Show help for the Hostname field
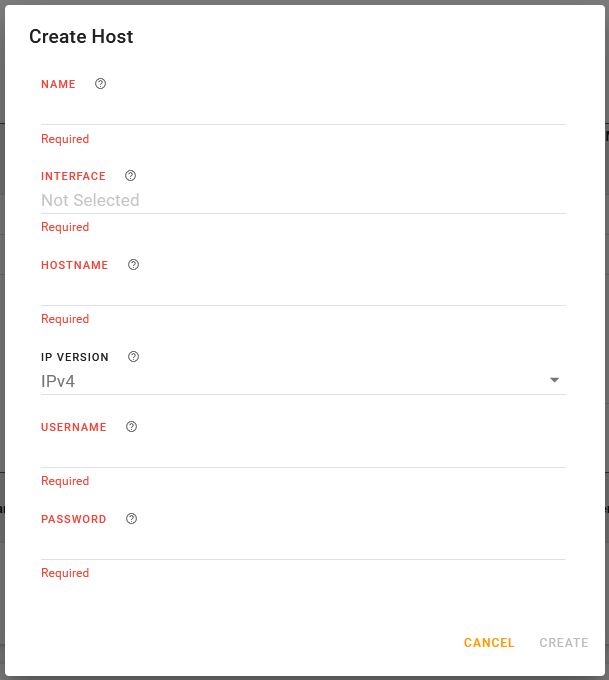This screenshot has width=609, height=680. 133,265
